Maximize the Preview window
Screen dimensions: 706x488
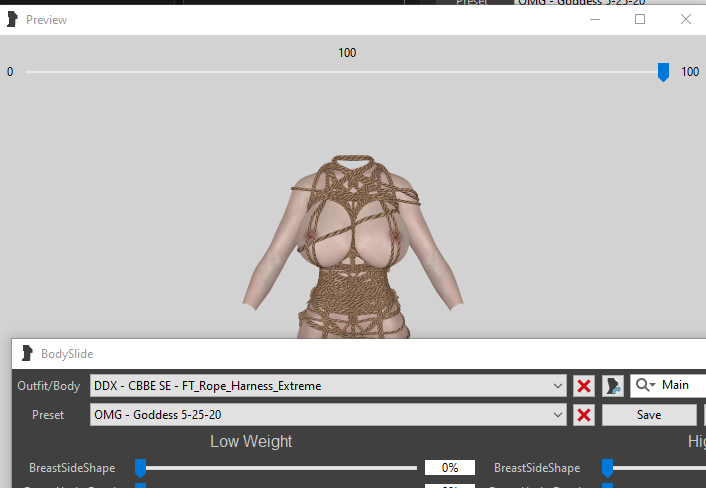click(640, 19)
